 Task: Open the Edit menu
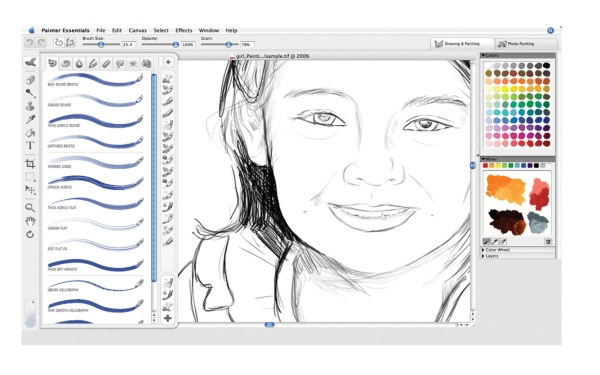(x=117, y=30)
